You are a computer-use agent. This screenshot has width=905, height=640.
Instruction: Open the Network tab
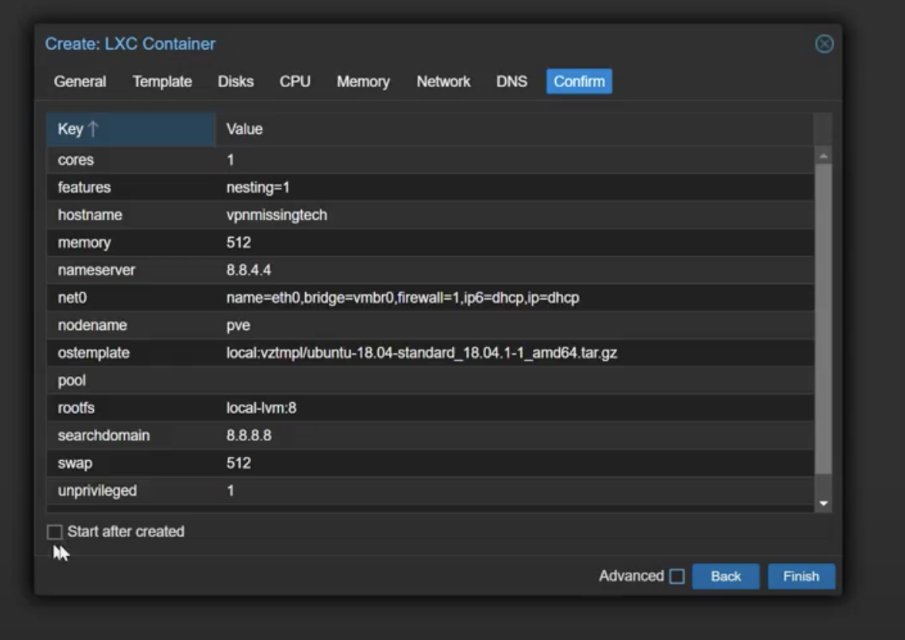coord(443,82)
